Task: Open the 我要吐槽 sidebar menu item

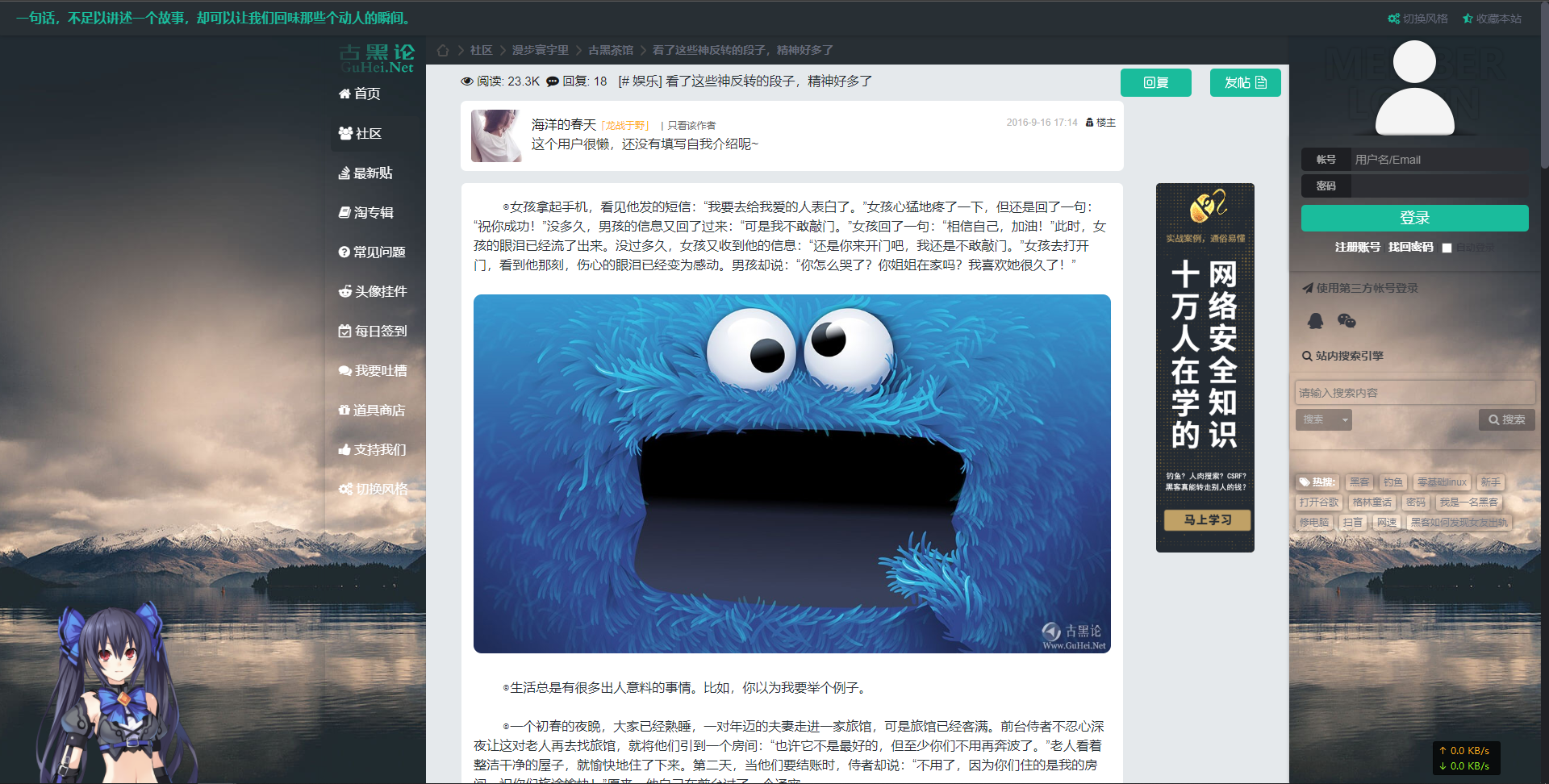Action: (x=373, y=370)
